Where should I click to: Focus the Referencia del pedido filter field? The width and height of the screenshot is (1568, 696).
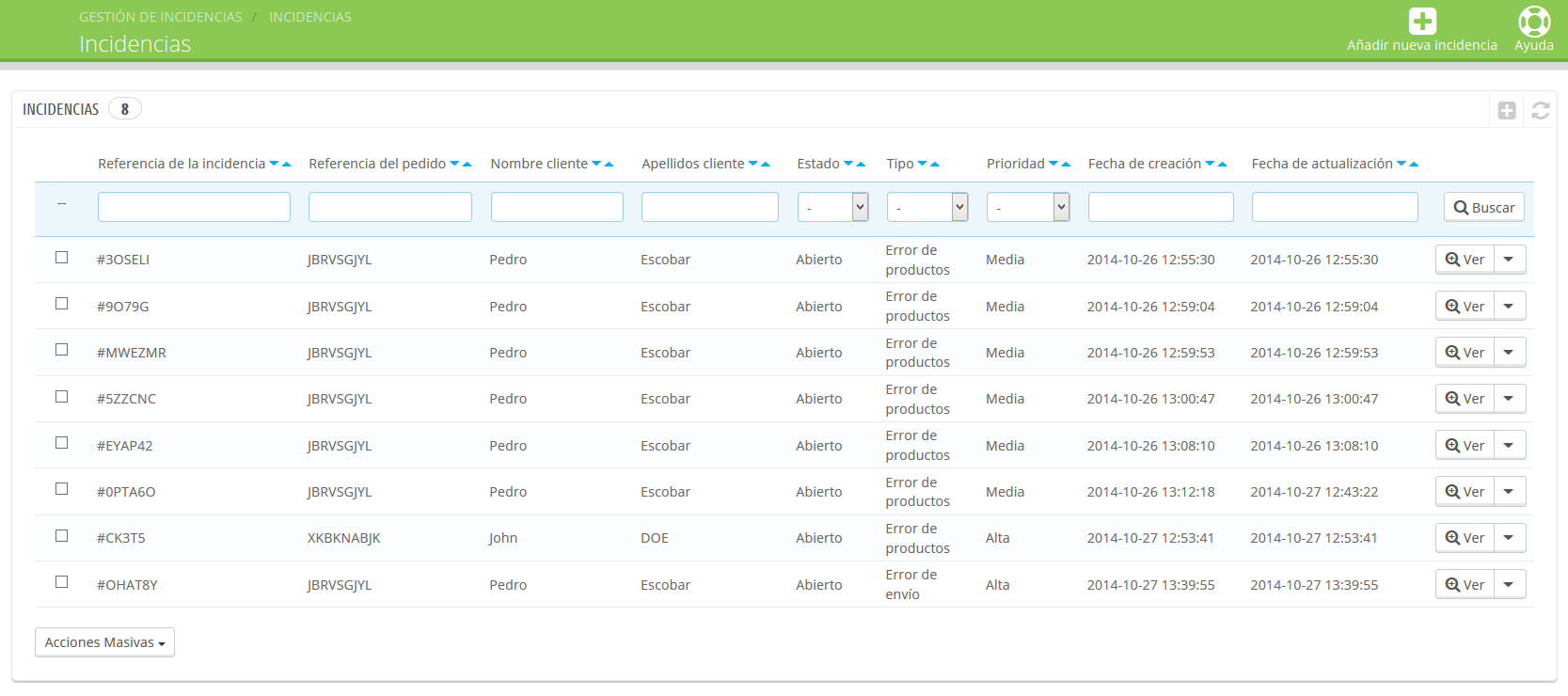click(x=390, y=207)
